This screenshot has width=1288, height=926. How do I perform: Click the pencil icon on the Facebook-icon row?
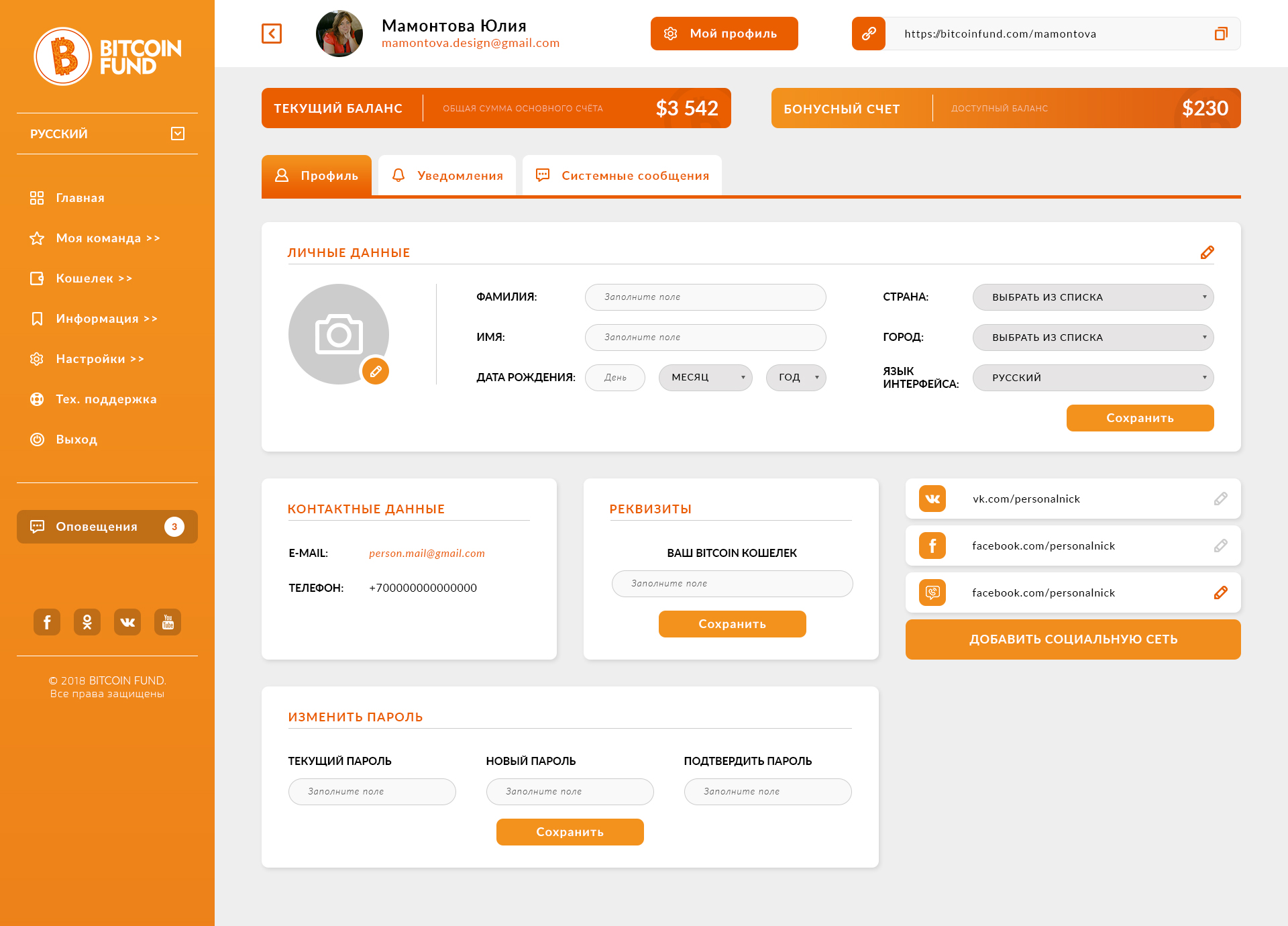click(x=1220, y=546)
